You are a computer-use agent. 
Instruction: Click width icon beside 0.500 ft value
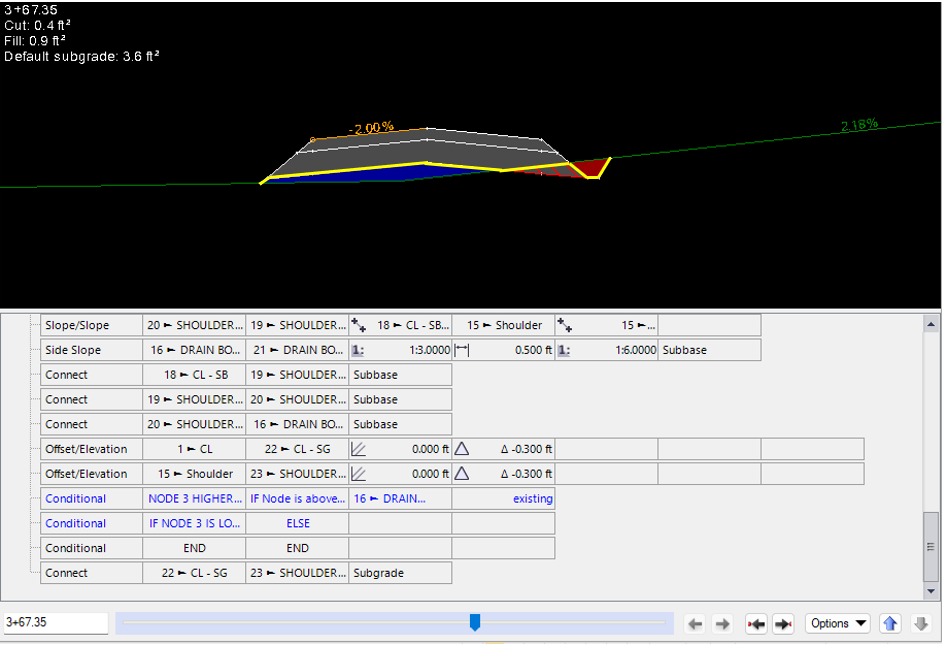click(x=462, y=350)
